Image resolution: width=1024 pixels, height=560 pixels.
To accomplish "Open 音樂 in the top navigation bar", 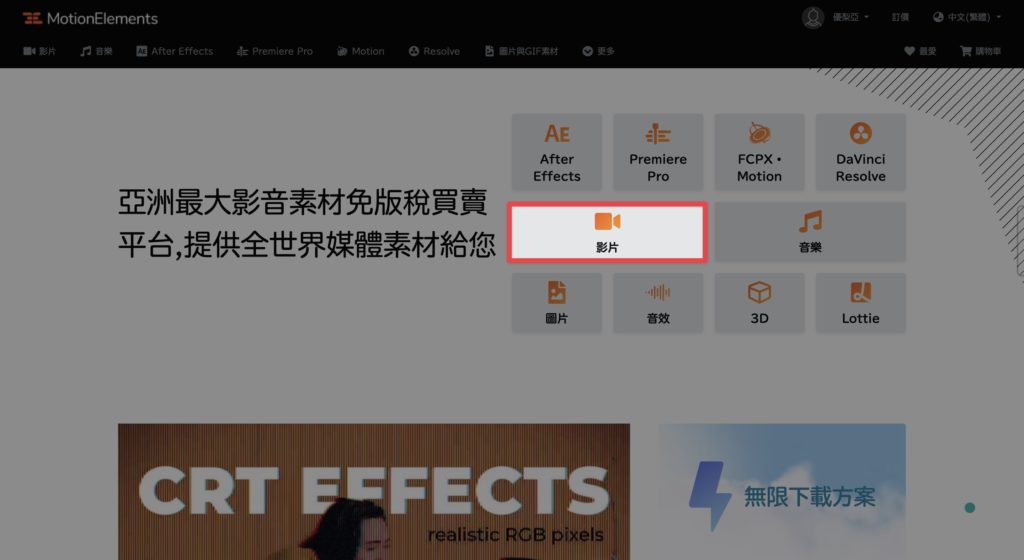I will 96,51.
